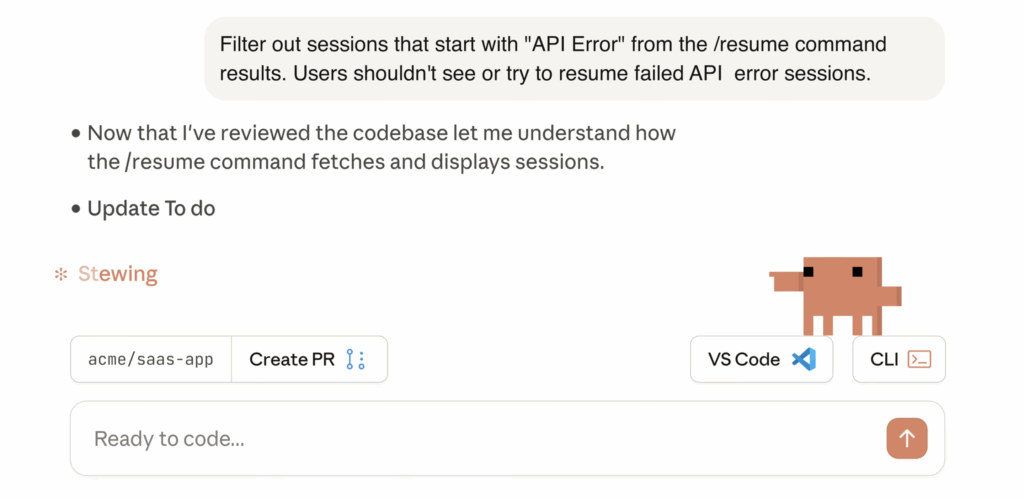The image size is (1024, 499).
Task: Click the acme/saas-app repository name text
Action: tap(151, 360)
